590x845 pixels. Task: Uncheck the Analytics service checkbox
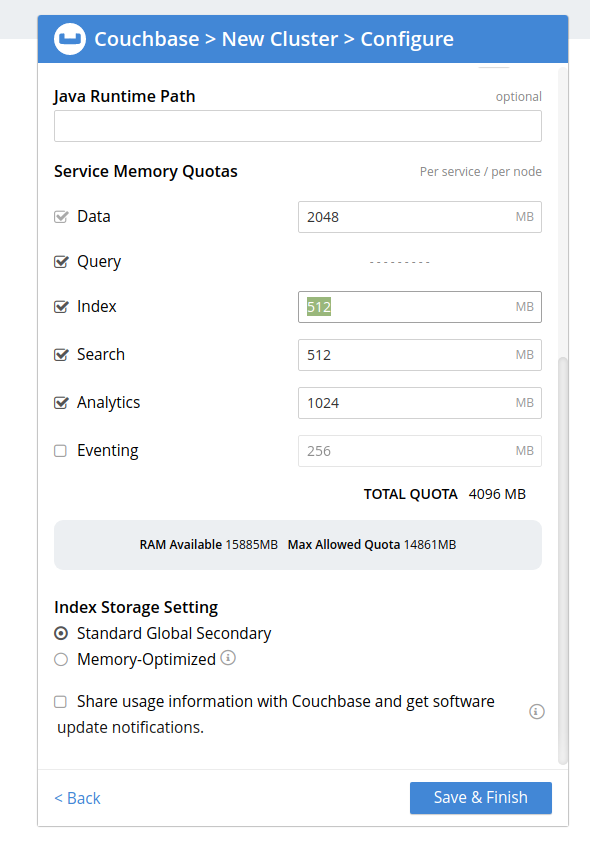click(x=61, y=403)
